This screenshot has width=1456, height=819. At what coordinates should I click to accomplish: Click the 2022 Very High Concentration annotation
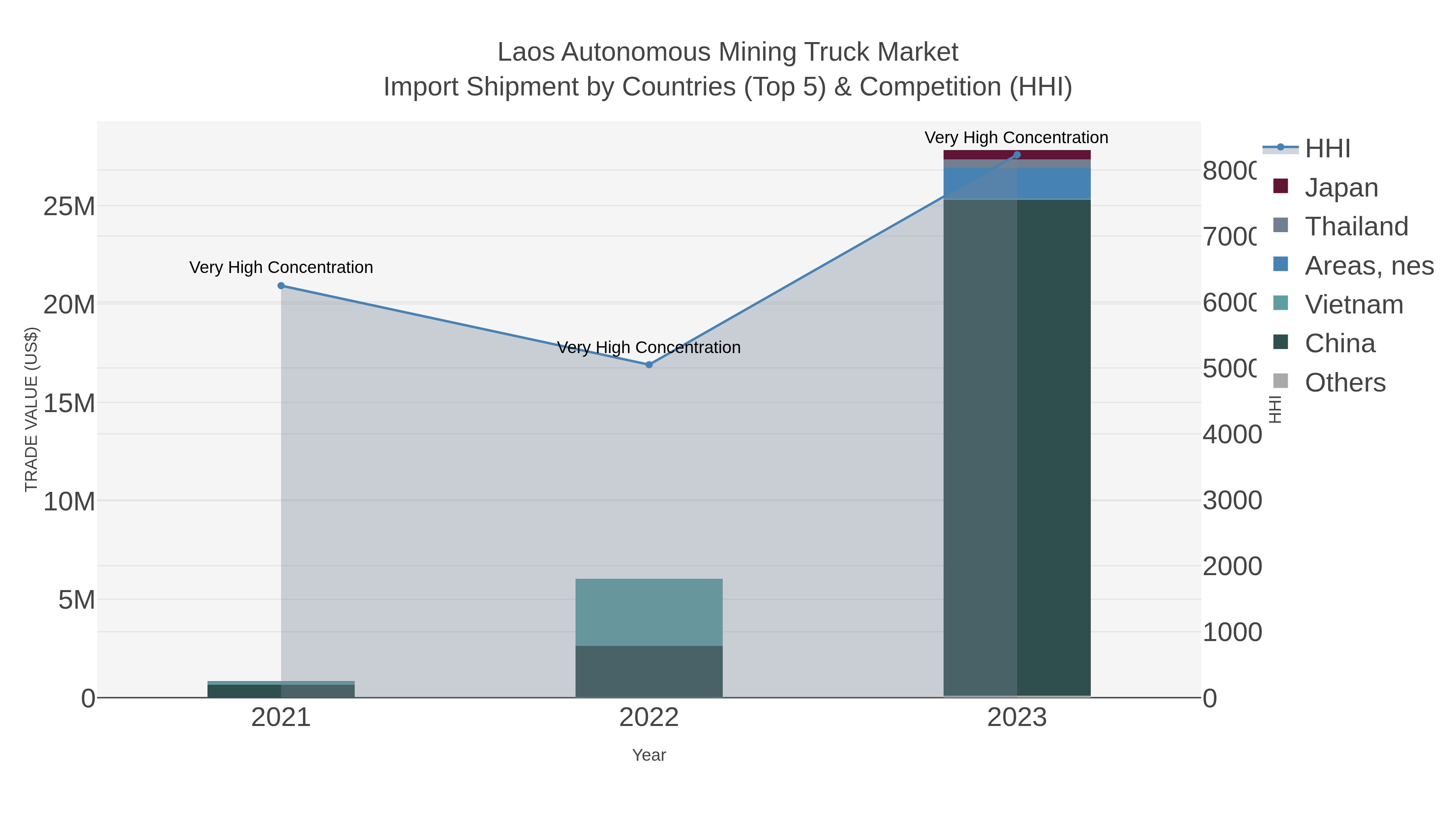click(649, 347)
